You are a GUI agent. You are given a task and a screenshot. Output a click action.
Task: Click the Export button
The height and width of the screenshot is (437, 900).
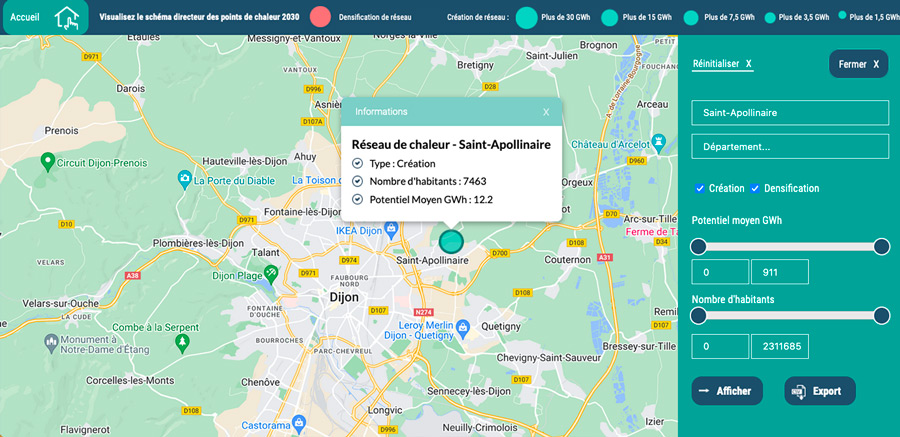(x=819, y=391)
